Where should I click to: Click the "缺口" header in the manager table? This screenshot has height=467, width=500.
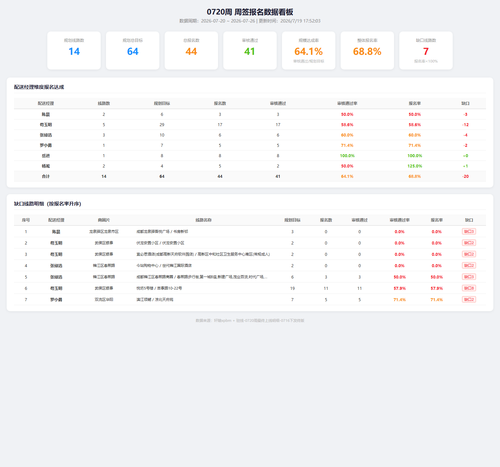click(x=466, y=103)
